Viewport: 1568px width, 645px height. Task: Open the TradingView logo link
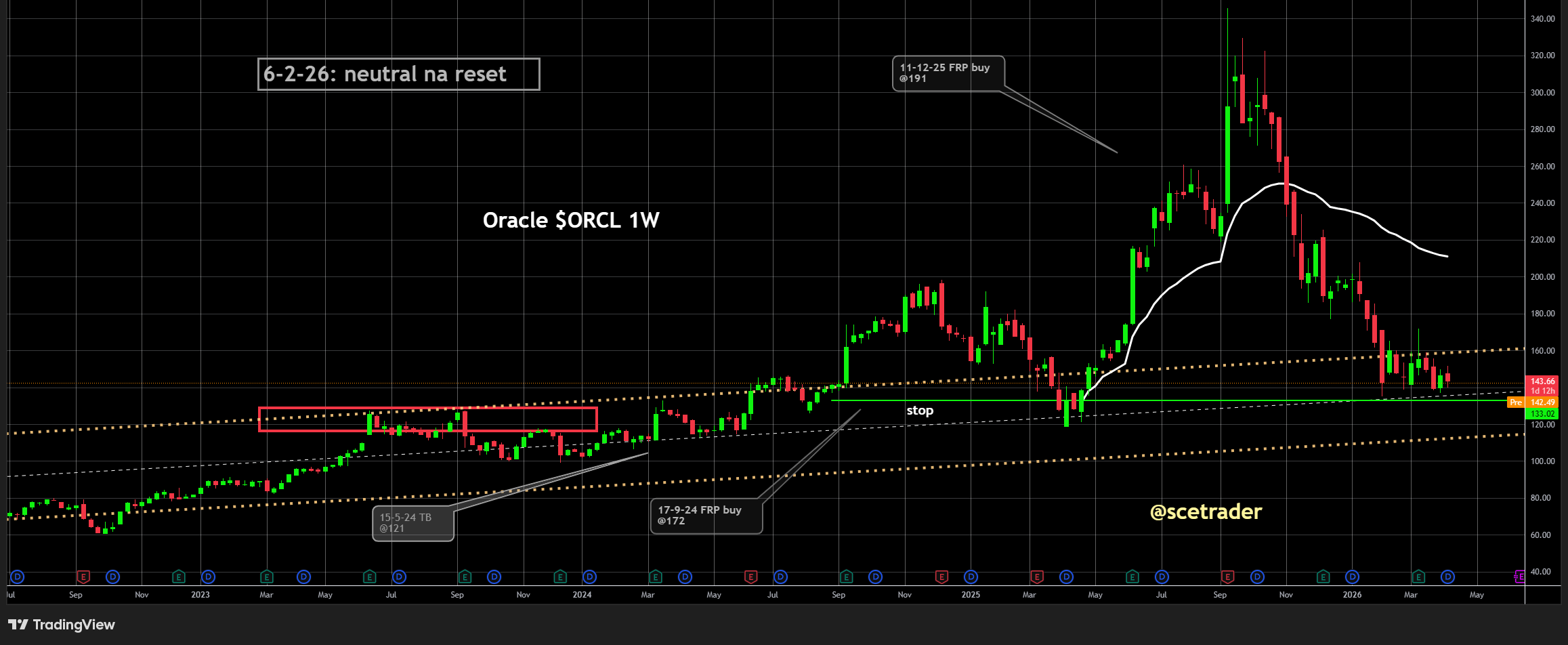[x=62, y=625]
